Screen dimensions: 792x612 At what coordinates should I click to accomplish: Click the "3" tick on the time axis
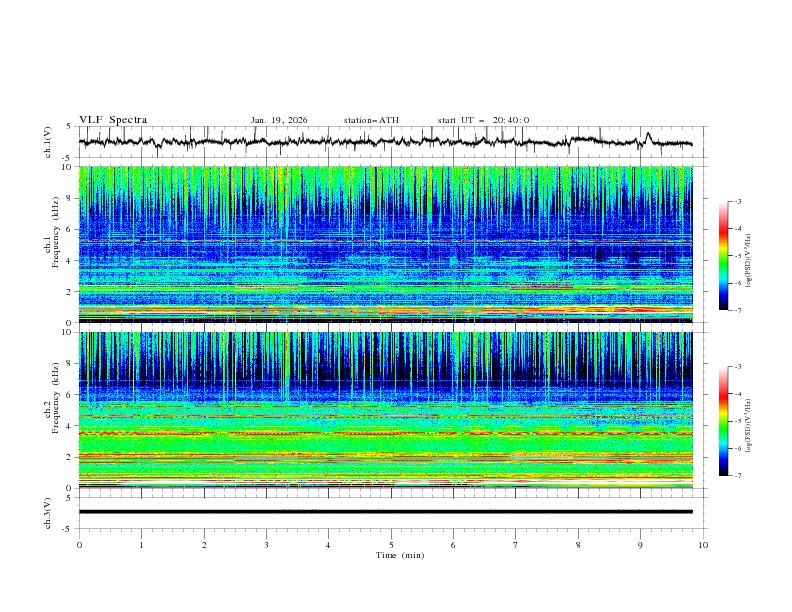(x=266, y=545)
